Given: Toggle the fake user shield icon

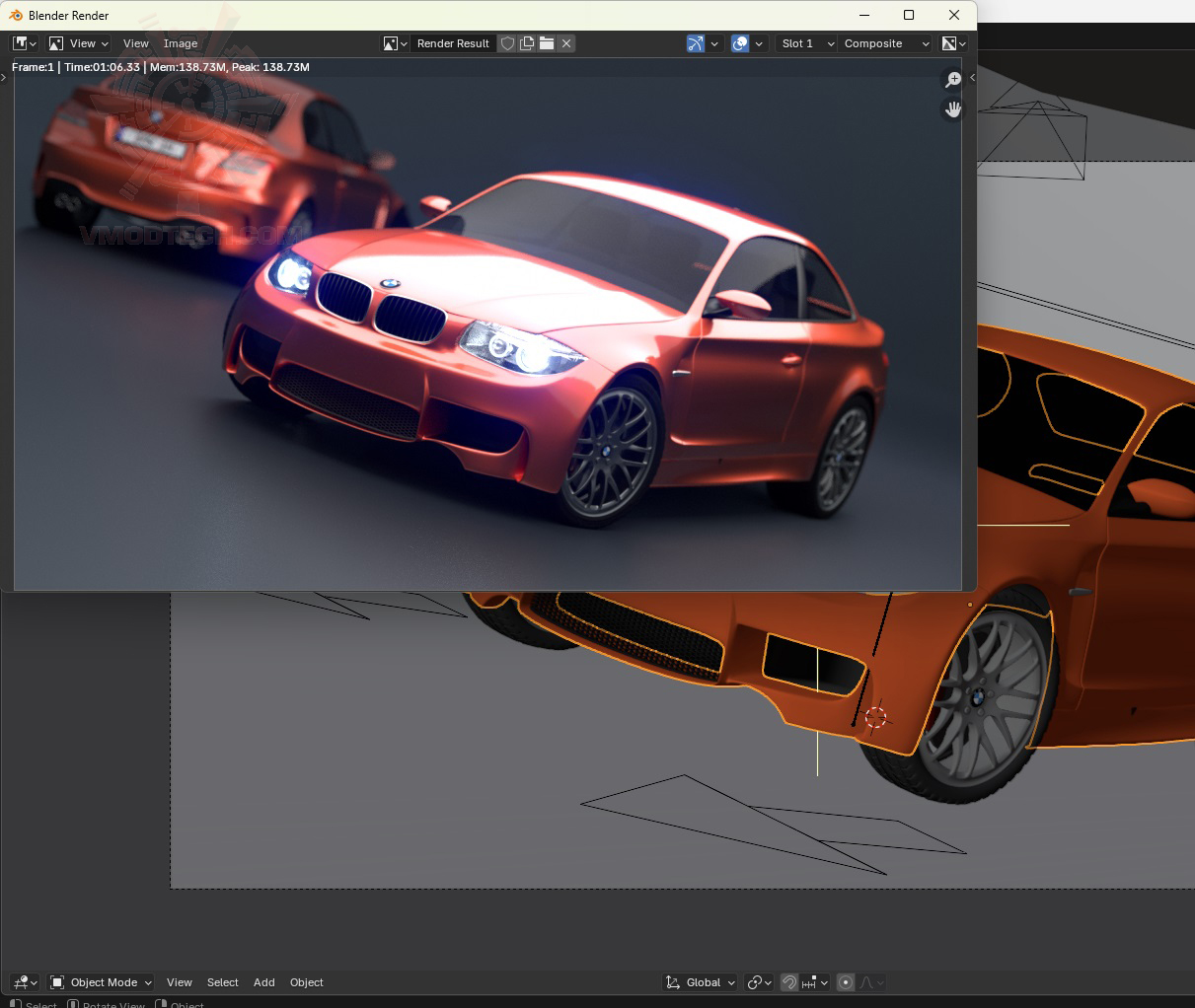Looking at the screenshot, I should pos(507,43).
